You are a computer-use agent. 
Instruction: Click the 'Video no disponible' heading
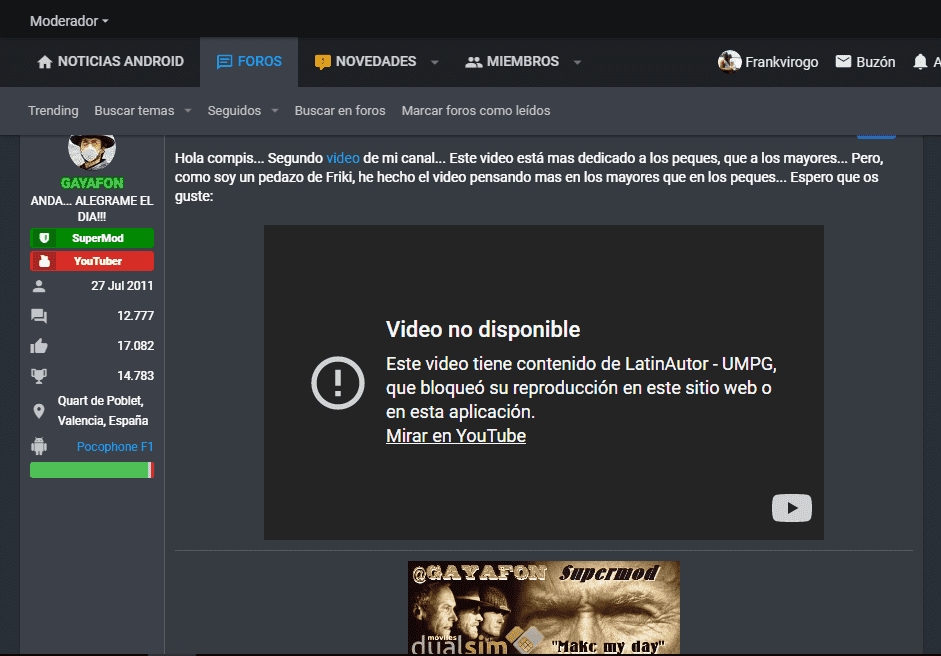tap(483, 330)
